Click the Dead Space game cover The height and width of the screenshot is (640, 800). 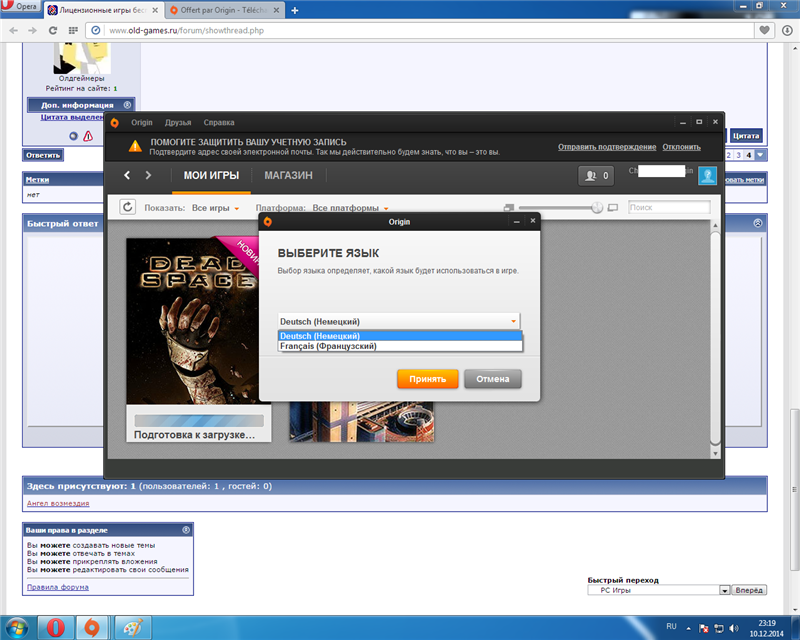pos(193,321)
